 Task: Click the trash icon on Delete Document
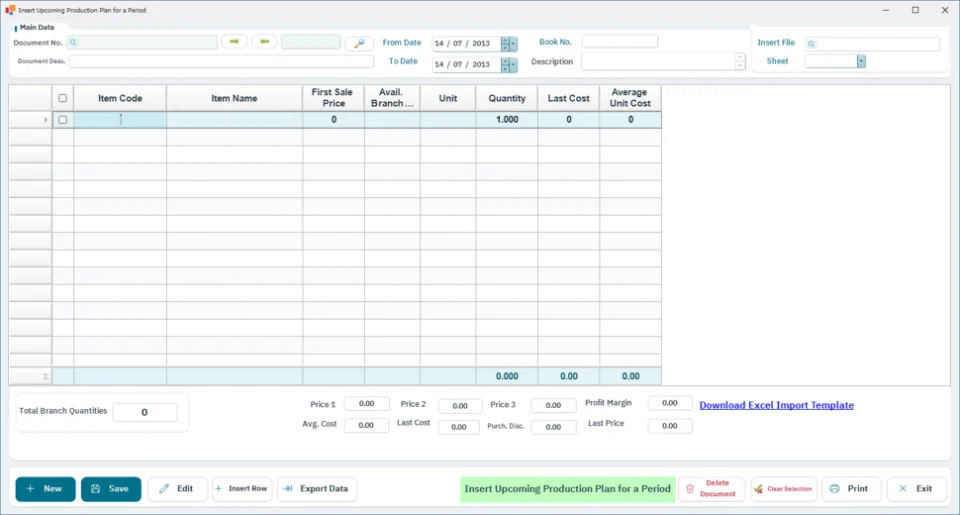click(690, 489)
